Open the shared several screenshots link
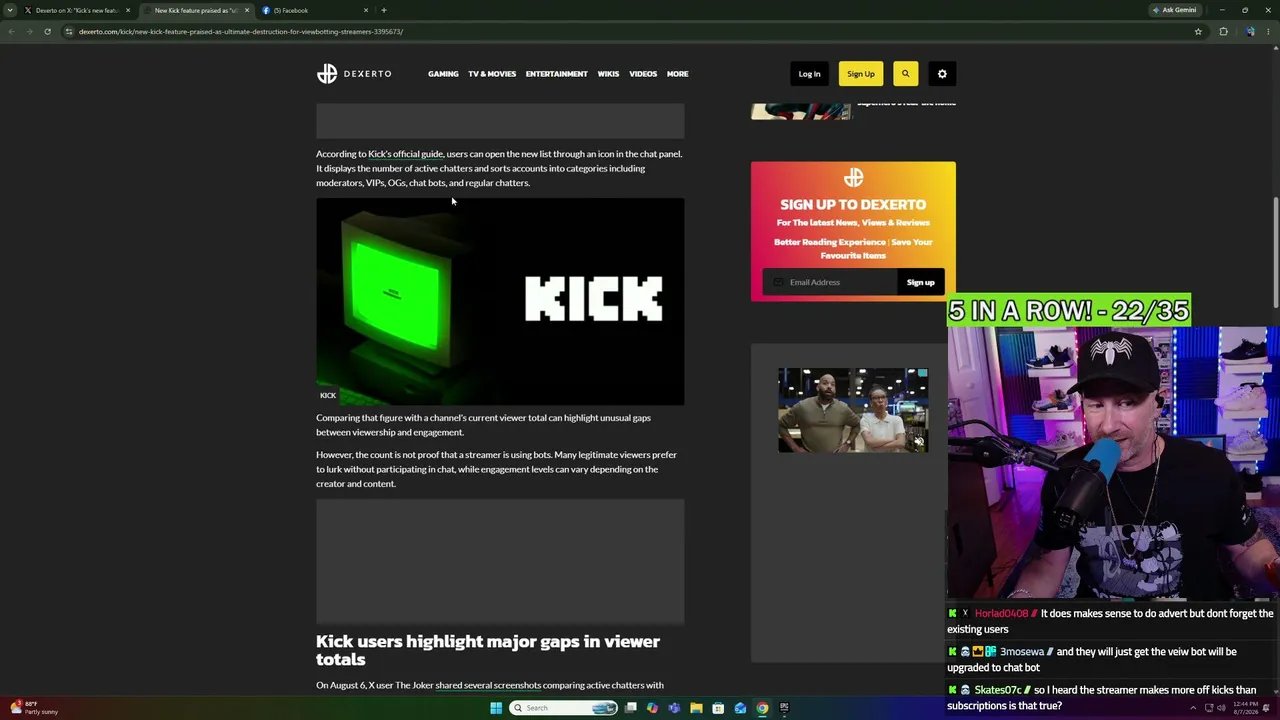 click(488, 686)
